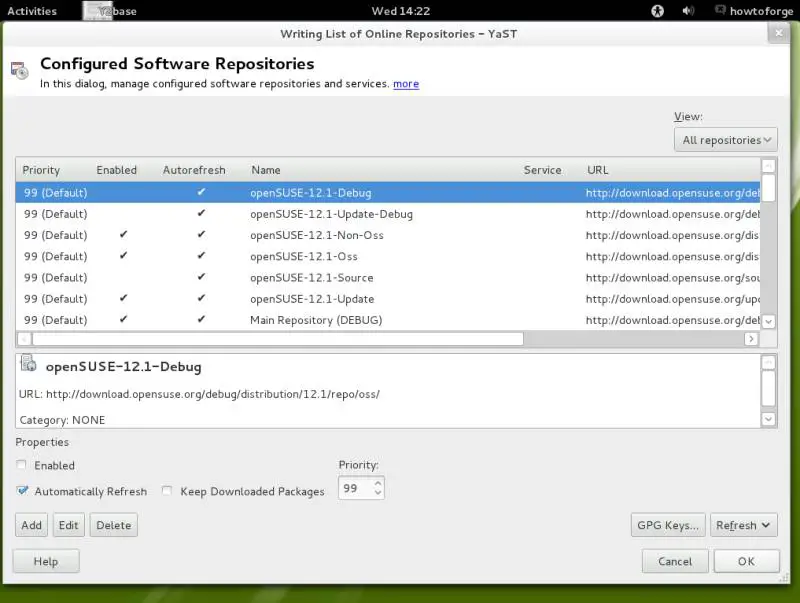800x603 pixels.
Task: Click the Add repository button
Action: click(31, 525)
